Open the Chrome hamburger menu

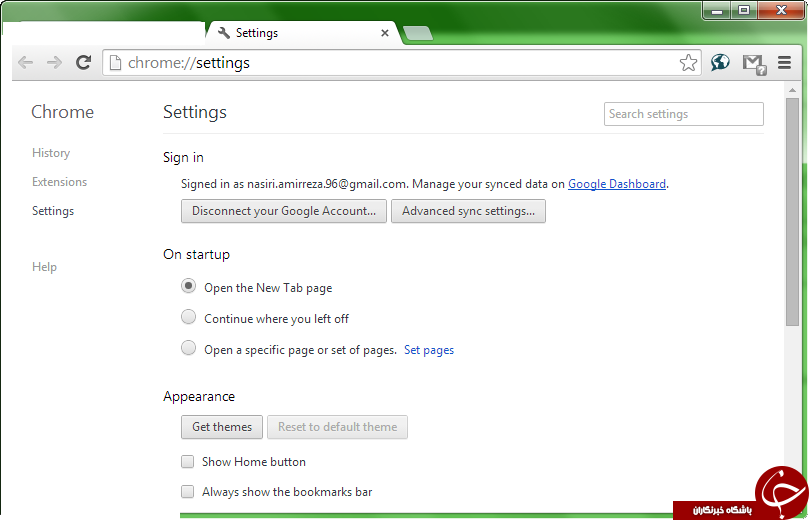click(x=785, y=63)
